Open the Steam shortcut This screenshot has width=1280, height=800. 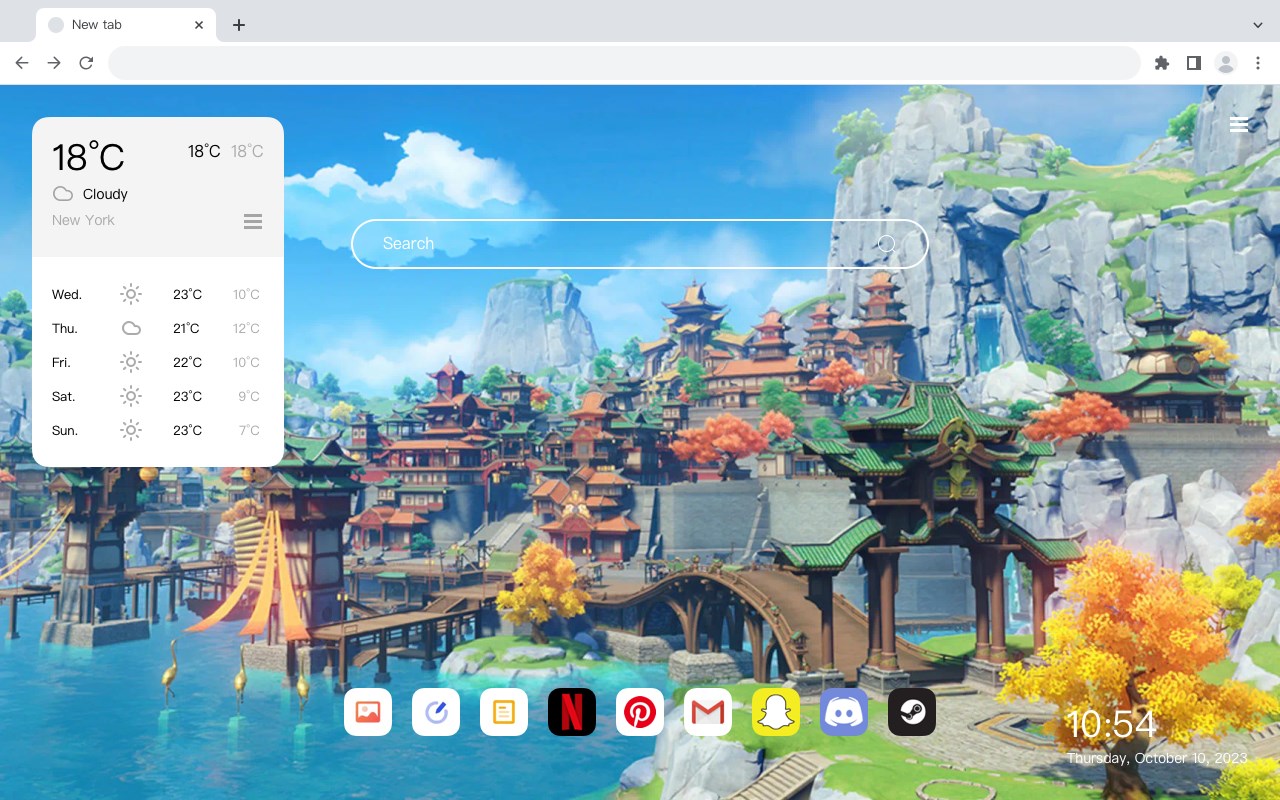pyautogui.click(x=912, y=712)
